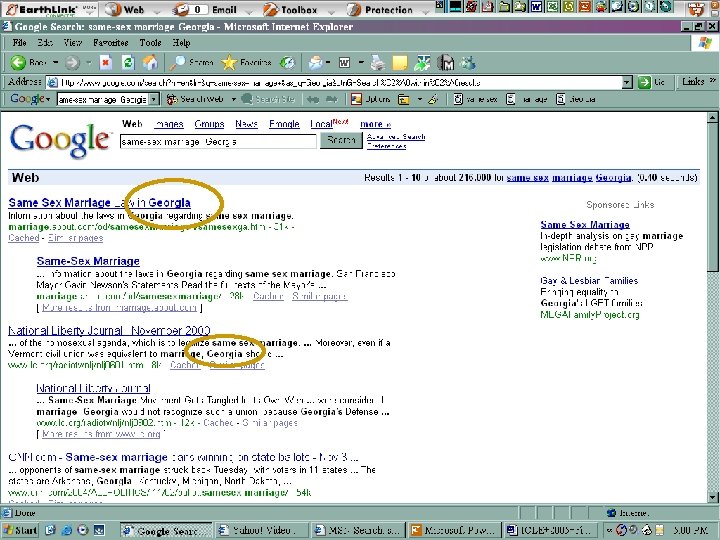The image size is (720, 540).
Task: Switch to the Groups search link
Action: pos(209,124)
